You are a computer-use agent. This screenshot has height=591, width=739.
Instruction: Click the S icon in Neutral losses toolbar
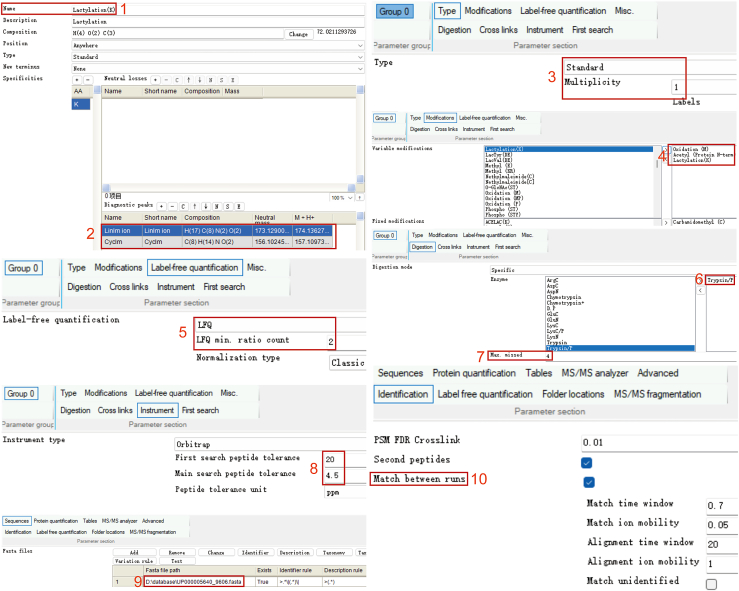click(222, 80)
